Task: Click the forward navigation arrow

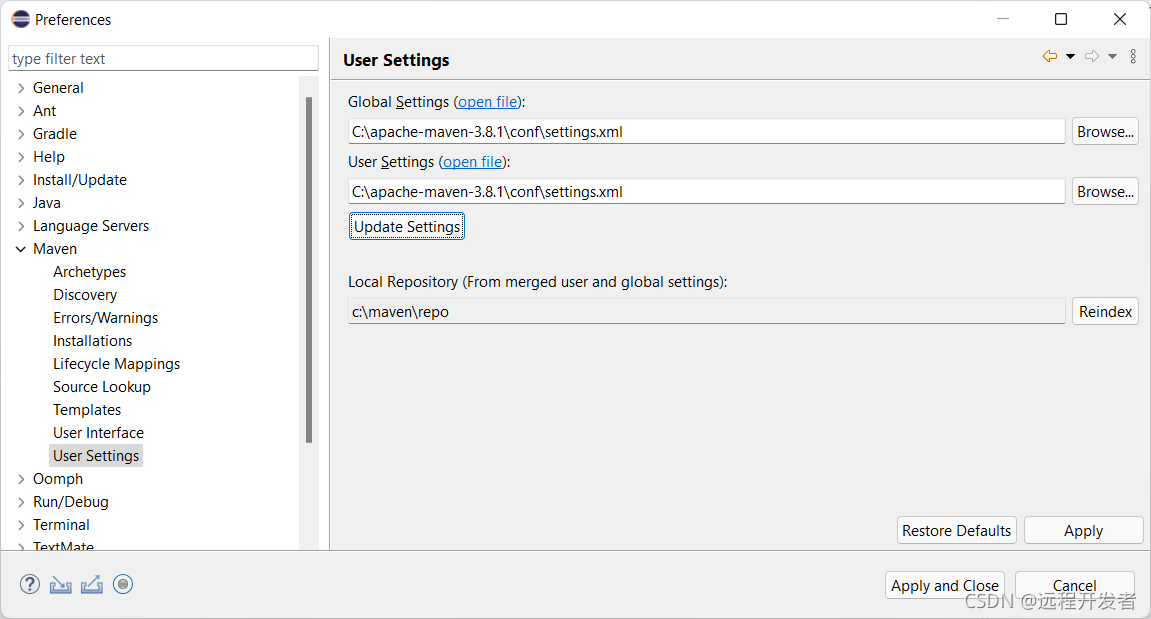Action: tap(1092, 57)
